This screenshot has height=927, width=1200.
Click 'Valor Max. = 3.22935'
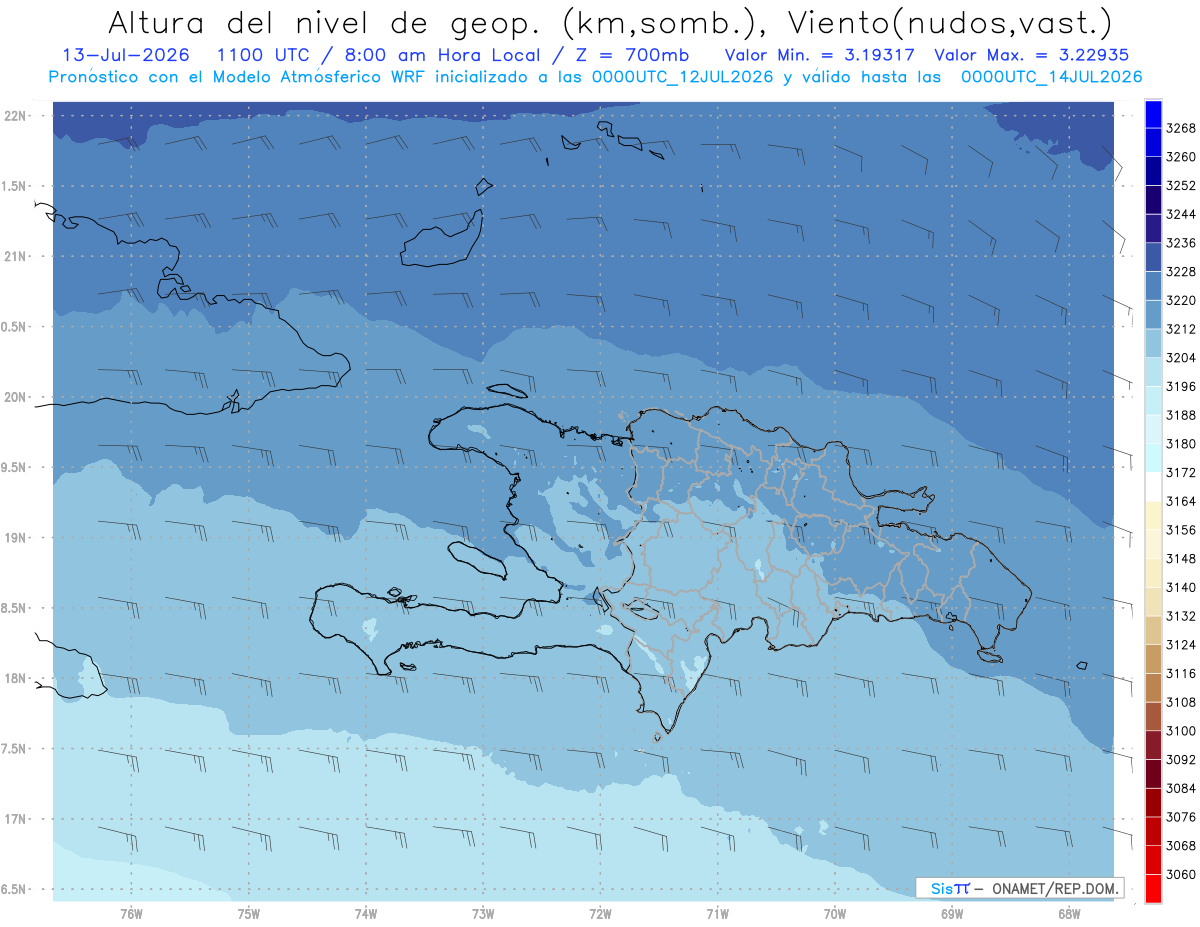pyautogui.click(x=1031, y=55)
